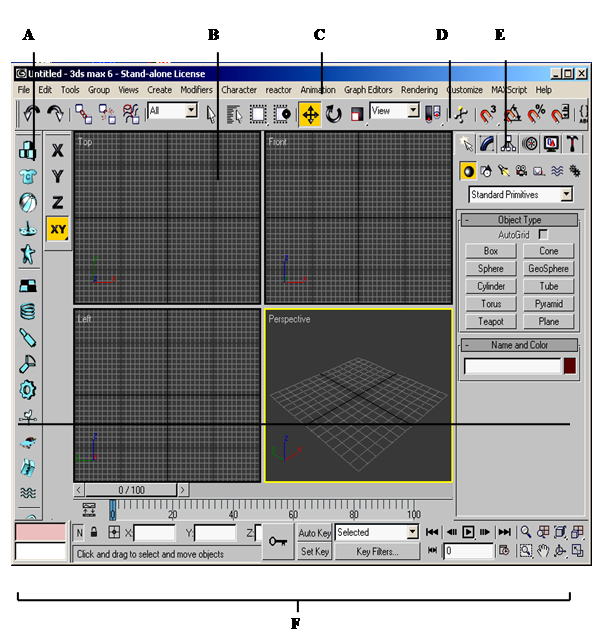Activate Select and Scale tool
Viewport: 596px width, 642px height.
click(357, 115)
